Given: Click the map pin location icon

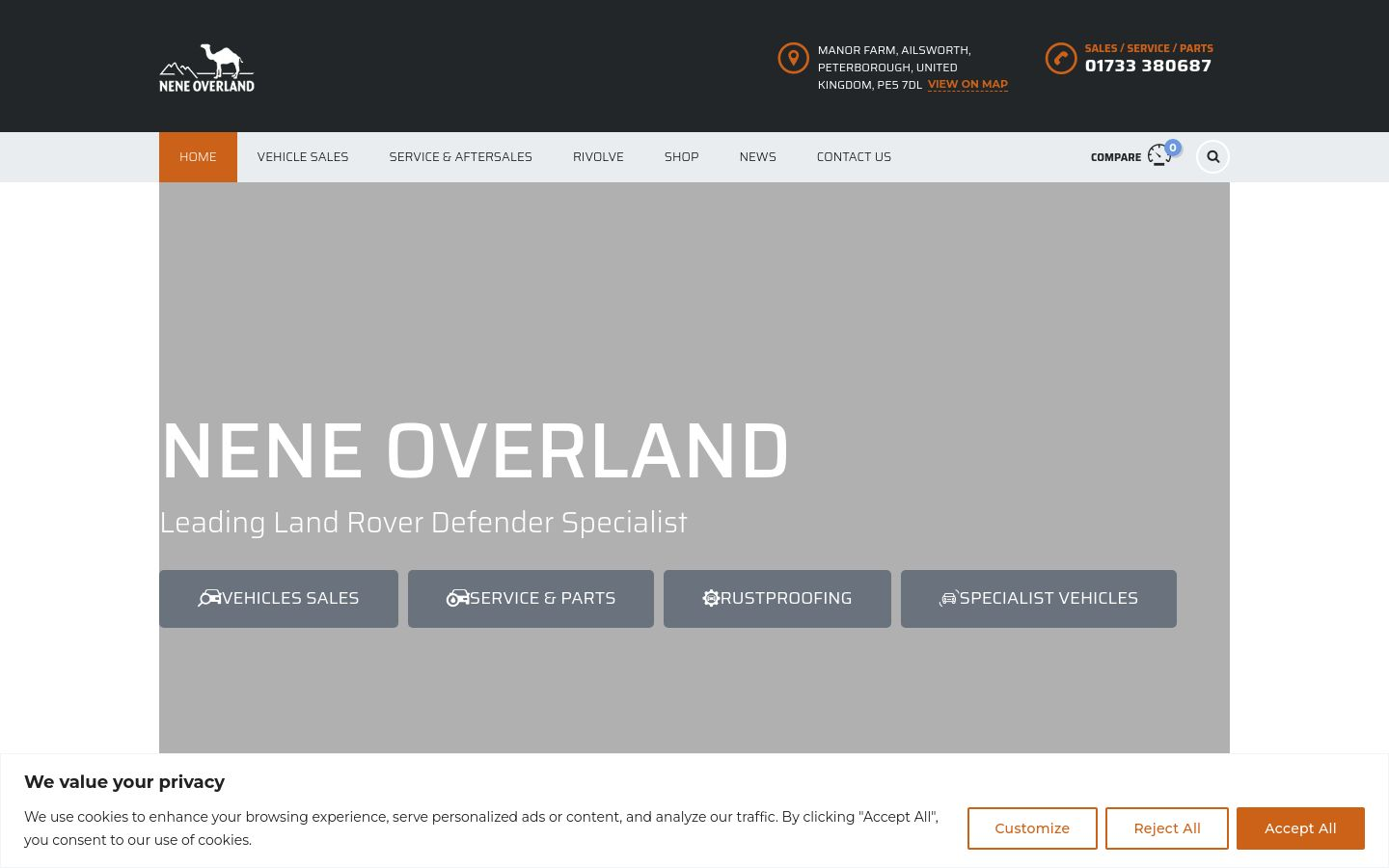Looking at the screenshot, I should pyautogui.click(x=793, y=58).
